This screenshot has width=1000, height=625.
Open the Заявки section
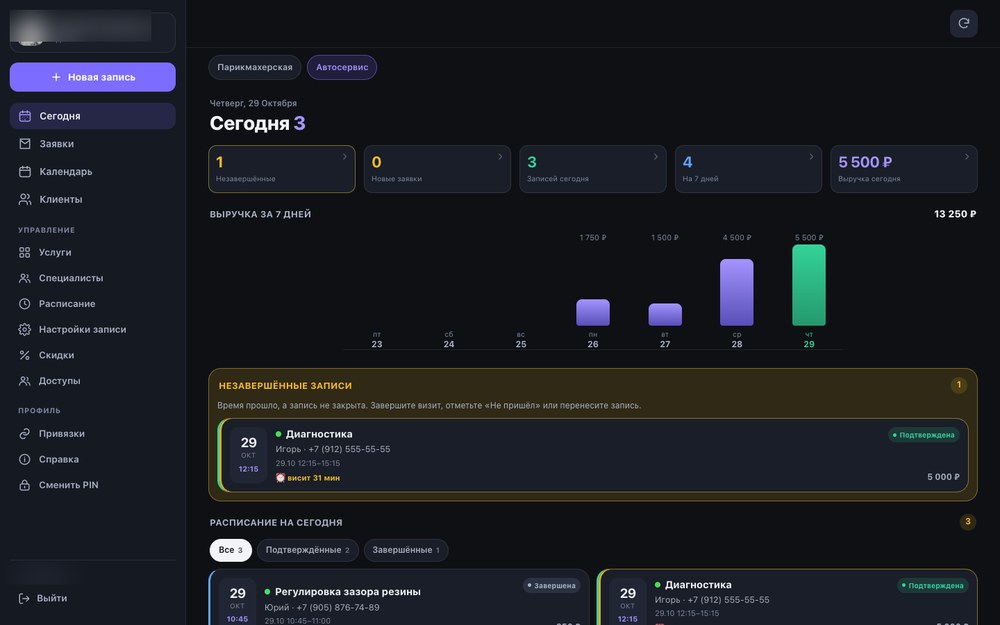tap(92, 144)
